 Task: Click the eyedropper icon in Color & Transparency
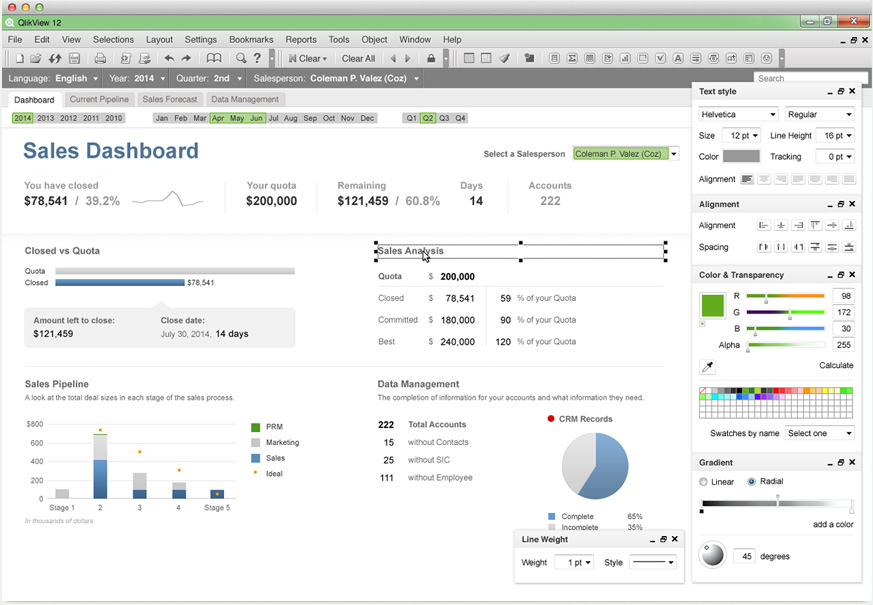(x=708, y=367)
